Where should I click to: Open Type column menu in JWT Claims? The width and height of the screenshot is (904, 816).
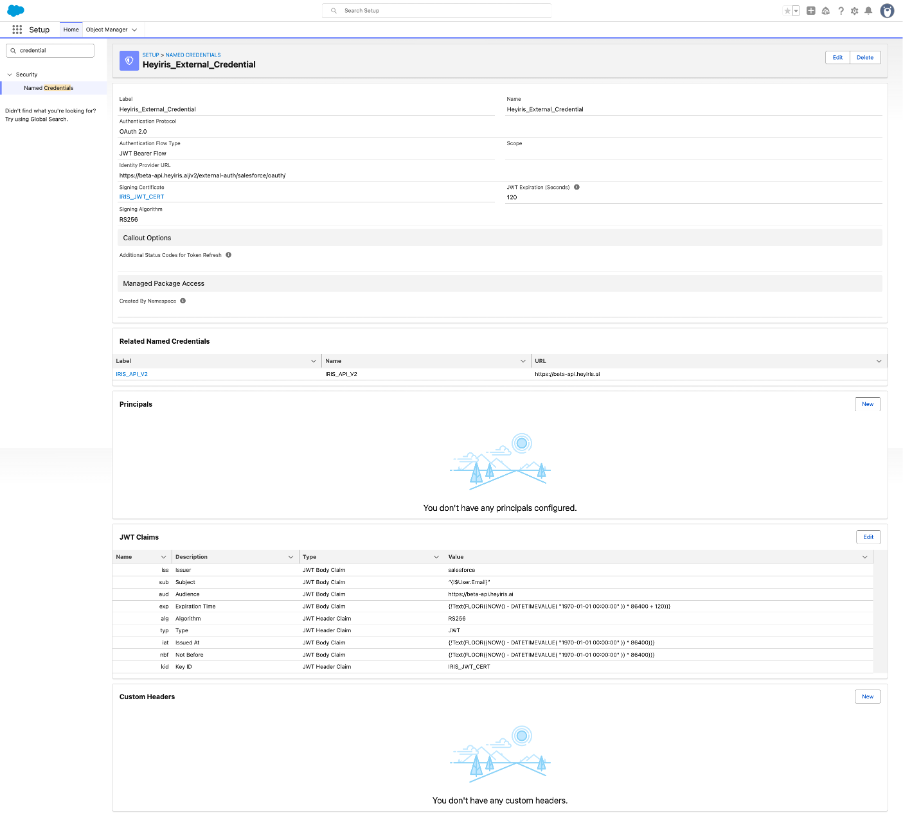point(436,557)
